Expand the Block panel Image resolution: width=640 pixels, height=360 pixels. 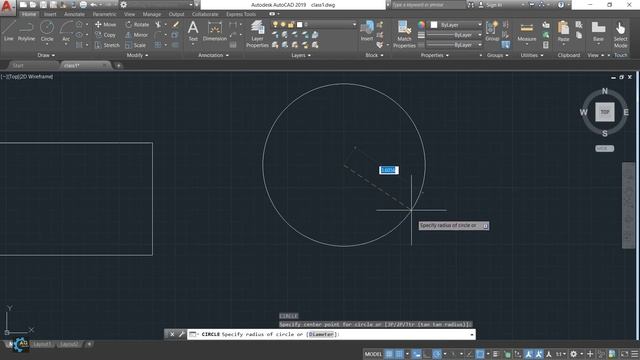[374, 55]
